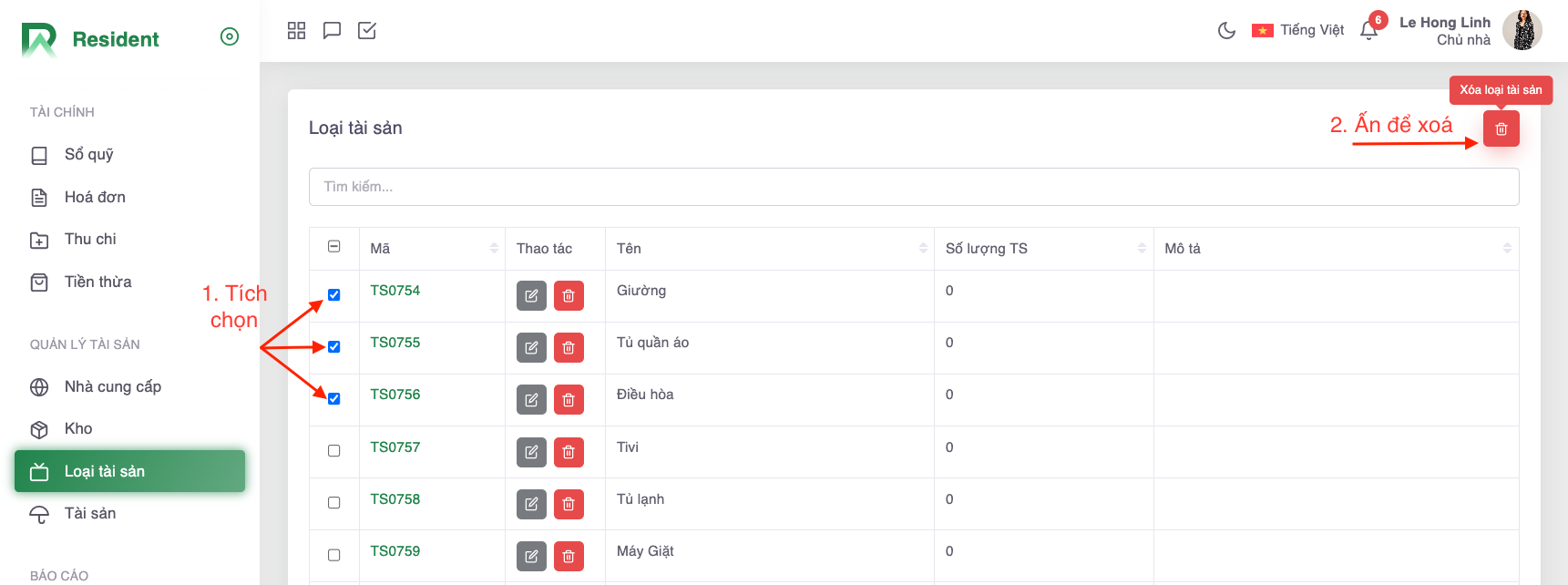Open the notification bell
Image resolution: width=1568 pixels, height=585 pixels.
point(1368,31)
